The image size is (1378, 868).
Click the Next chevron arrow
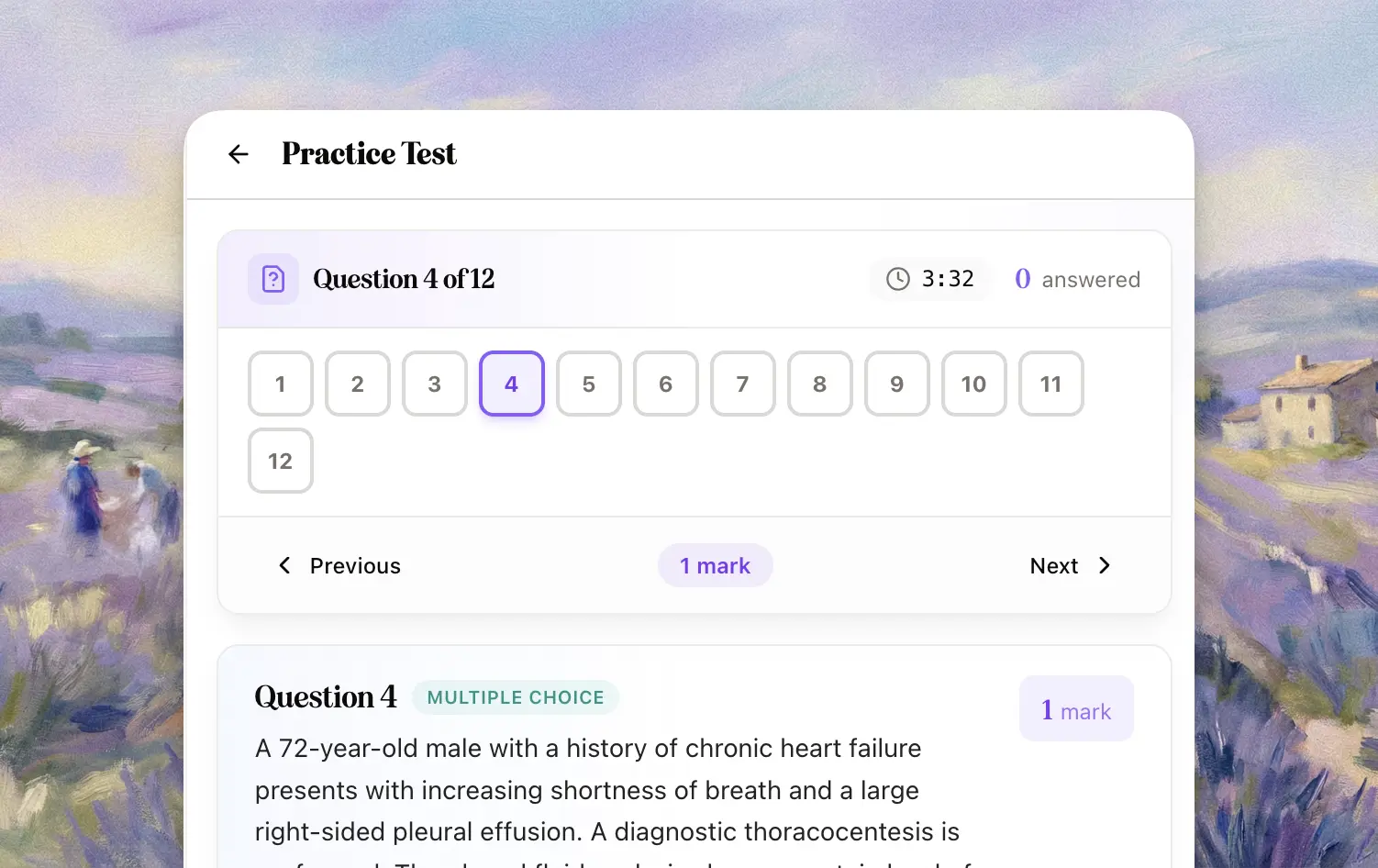click(x=1104, y=565)
